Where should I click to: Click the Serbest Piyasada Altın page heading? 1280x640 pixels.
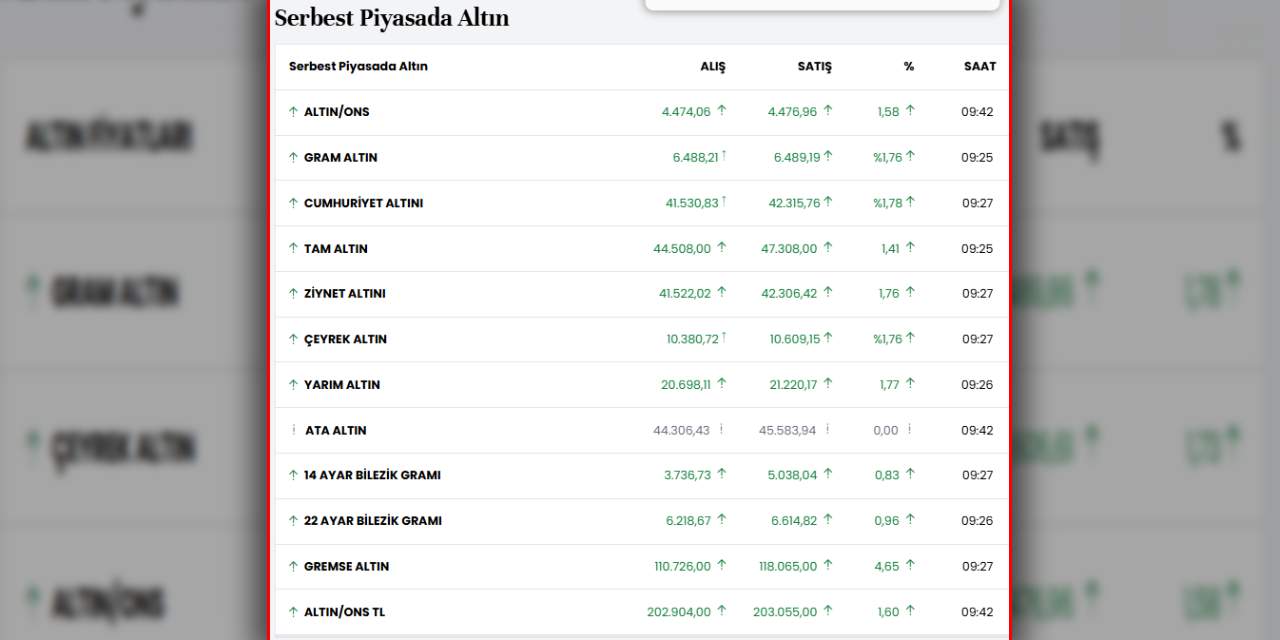(391, 18)
